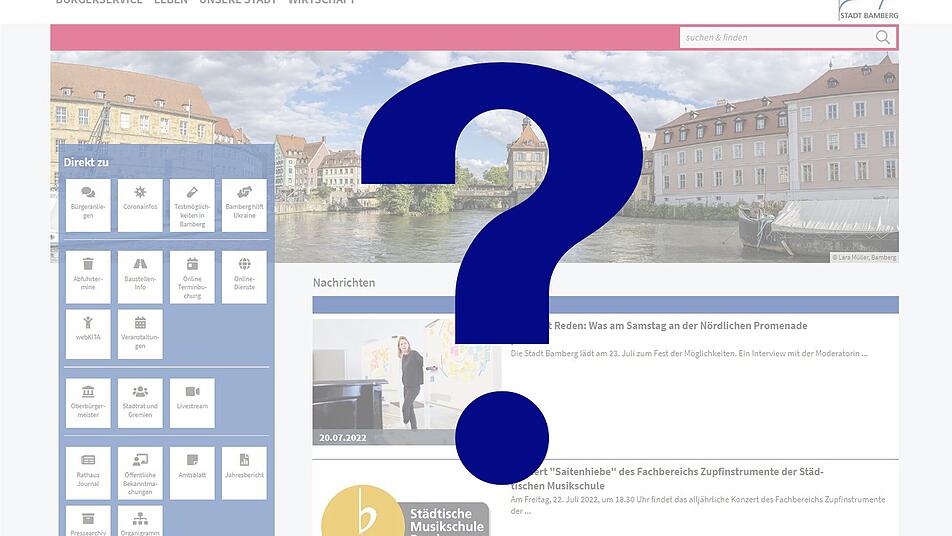Open Städtische Musikschule logo thumbnail
The height and width of the screenshot is (536, 952).
click(405, 509)
